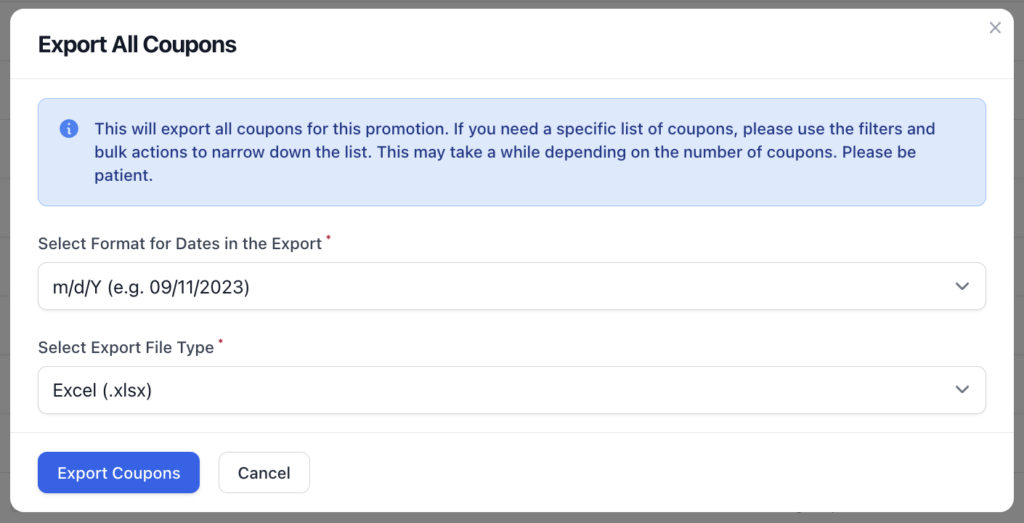Click red asterisk beside date format label
Viewport: 1024px width, 523px height.
click(x=328, y=239)
